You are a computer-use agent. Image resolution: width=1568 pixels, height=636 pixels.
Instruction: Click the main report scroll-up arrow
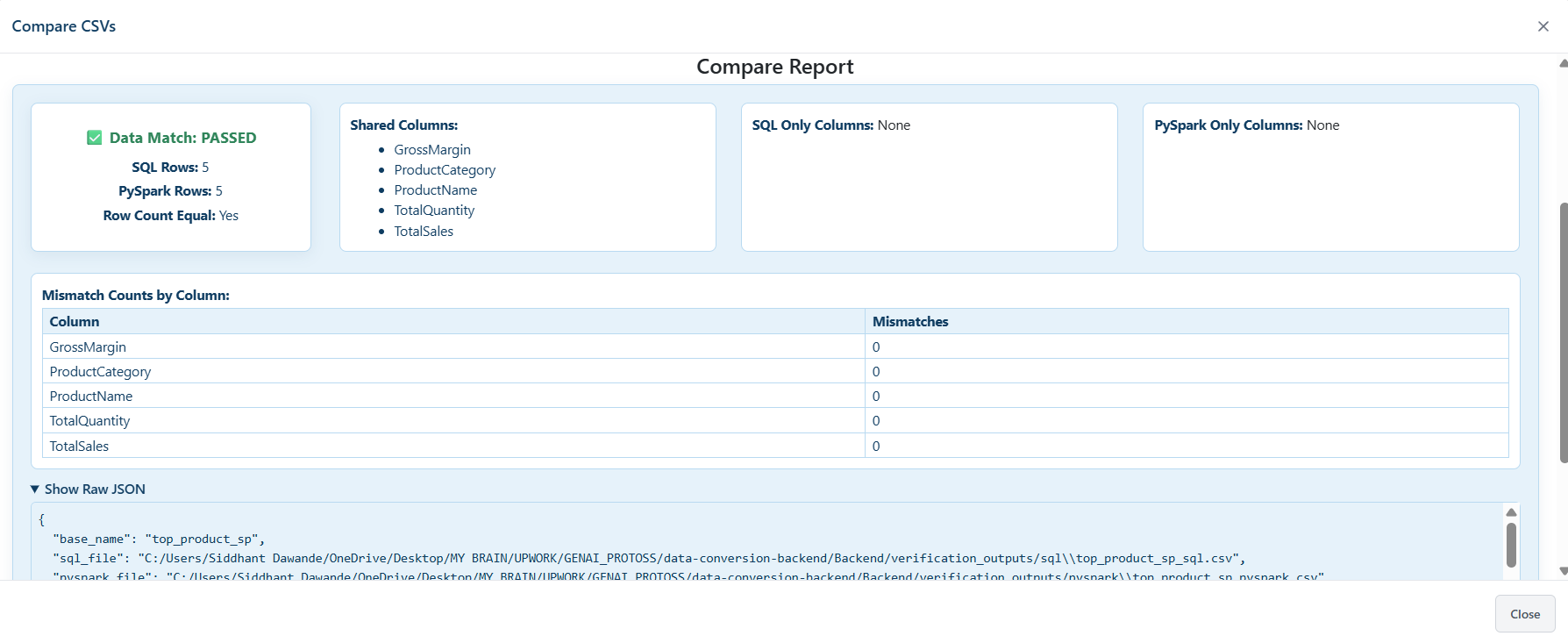pos(1563,63)
